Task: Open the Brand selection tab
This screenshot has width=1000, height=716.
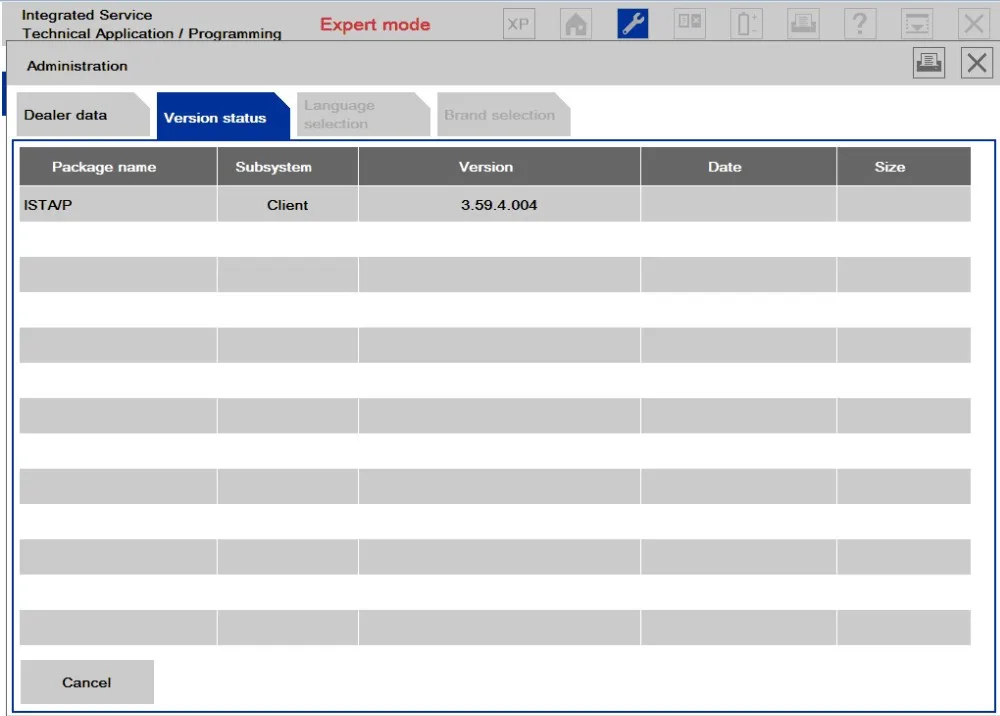Action: click(503, 115)
